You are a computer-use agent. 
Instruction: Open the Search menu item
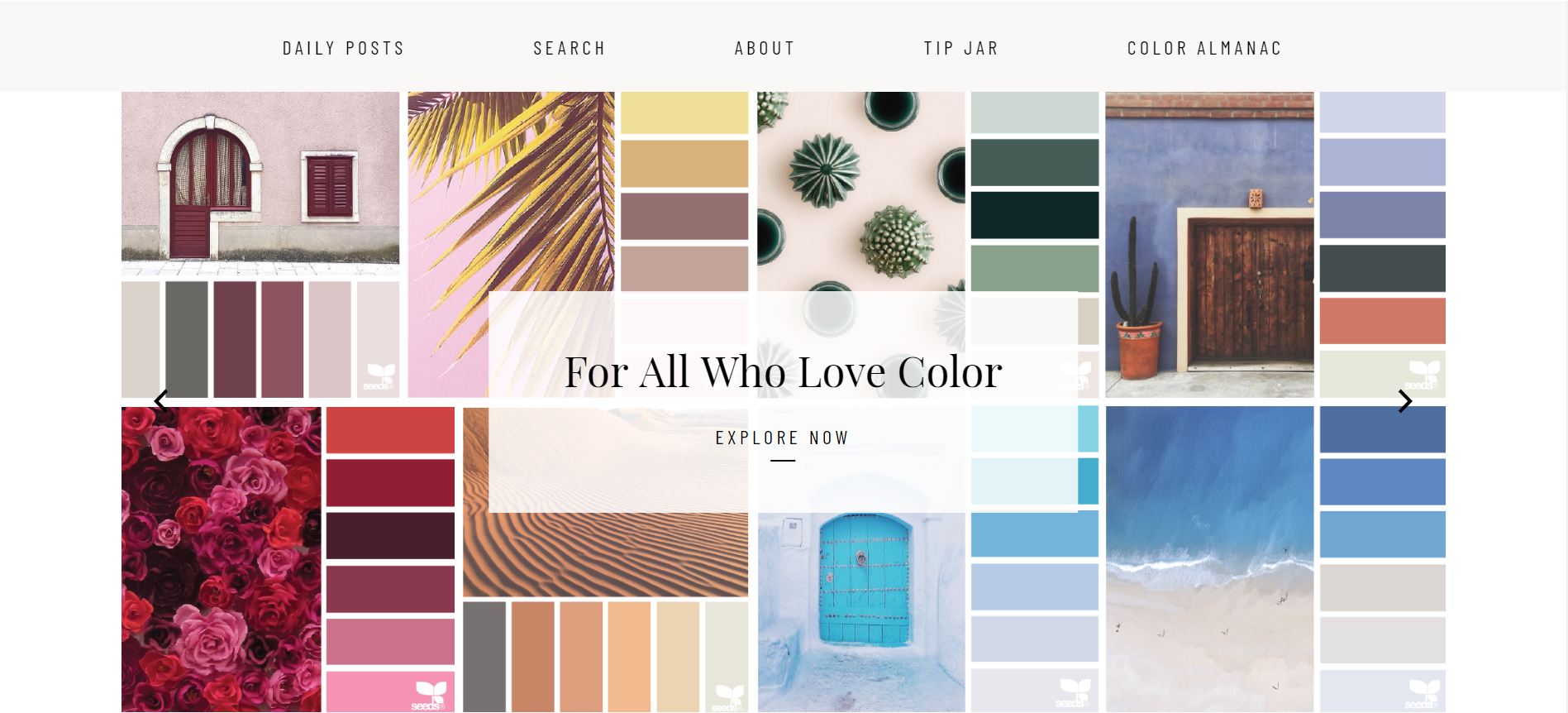pos(570,49)
